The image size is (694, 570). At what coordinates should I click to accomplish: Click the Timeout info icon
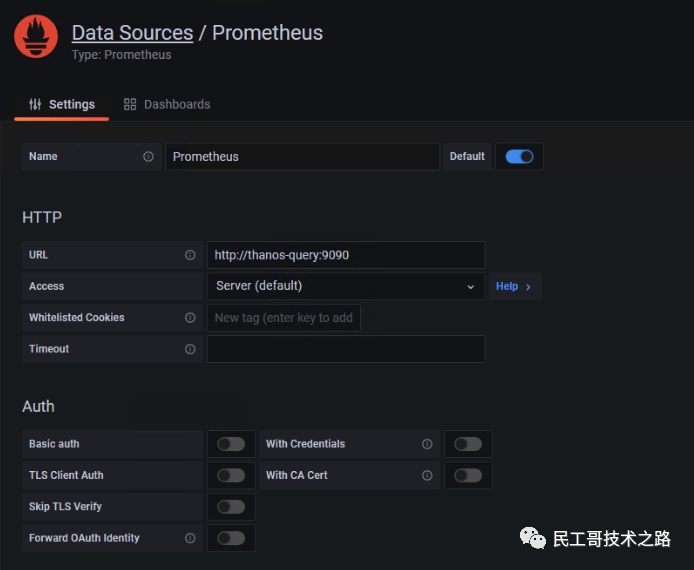[x=190, y=349]
